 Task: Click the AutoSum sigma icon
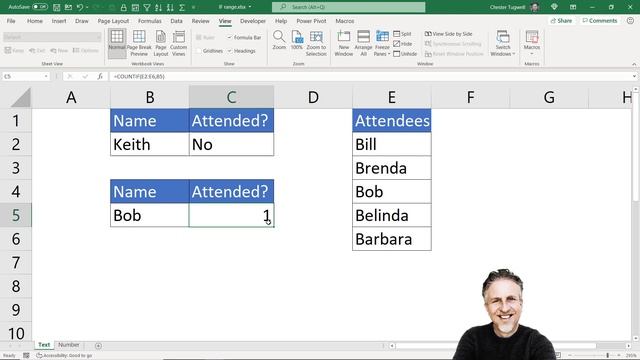pyautogui.click(x=182, y=7)
